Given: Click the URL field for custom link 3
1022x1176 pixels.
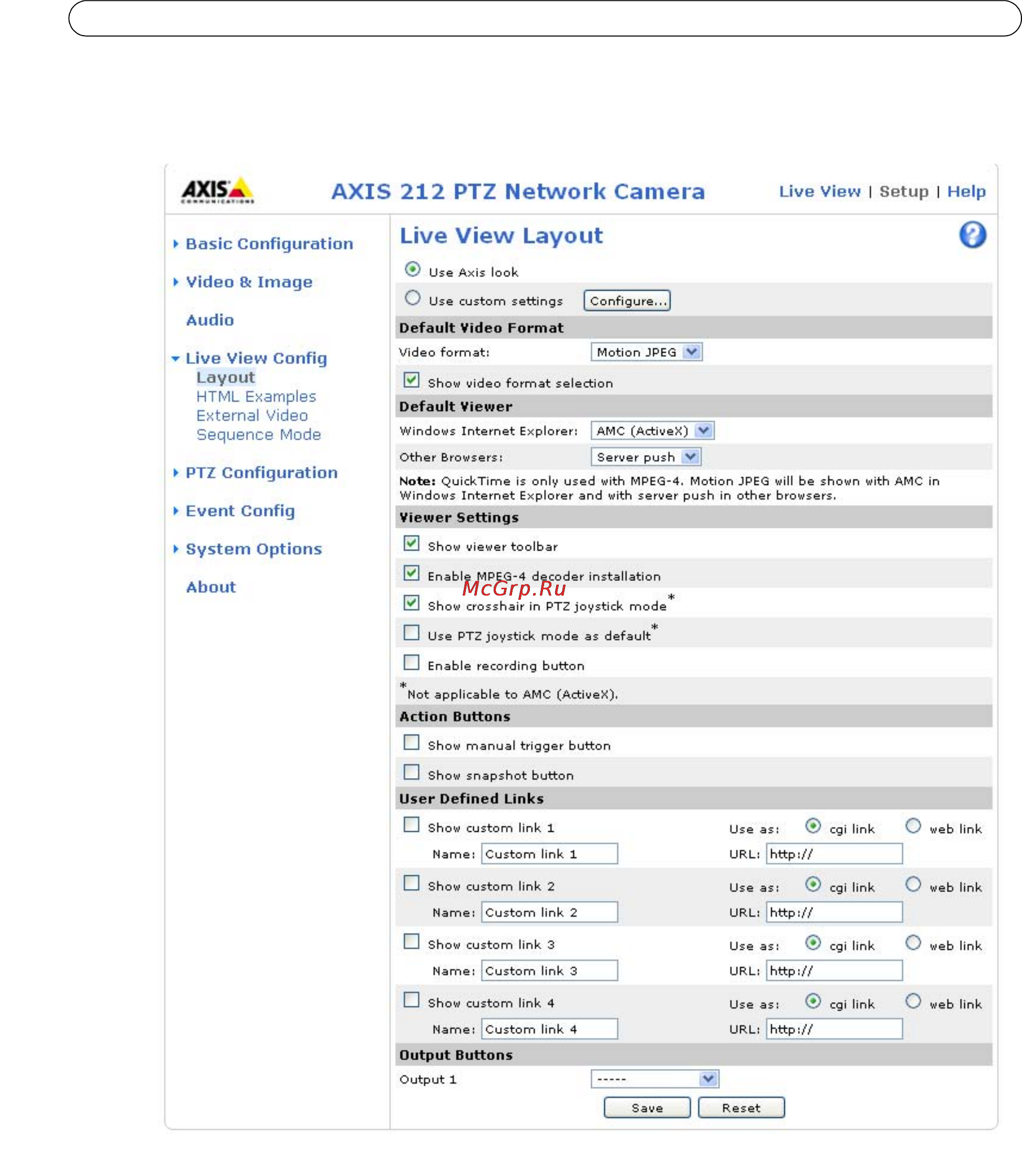Looking at the screenshot, I should coord(834,970).
